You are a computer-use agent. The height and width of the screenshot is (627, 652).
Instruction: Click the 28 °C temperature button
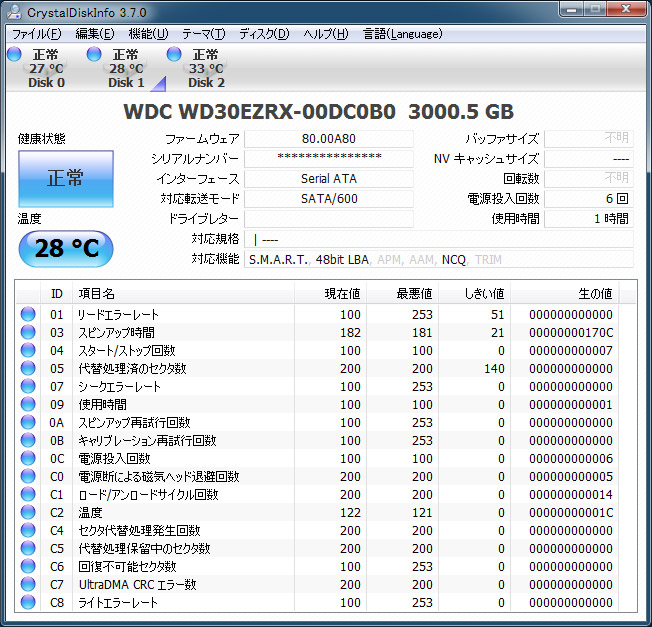[66, 249]
